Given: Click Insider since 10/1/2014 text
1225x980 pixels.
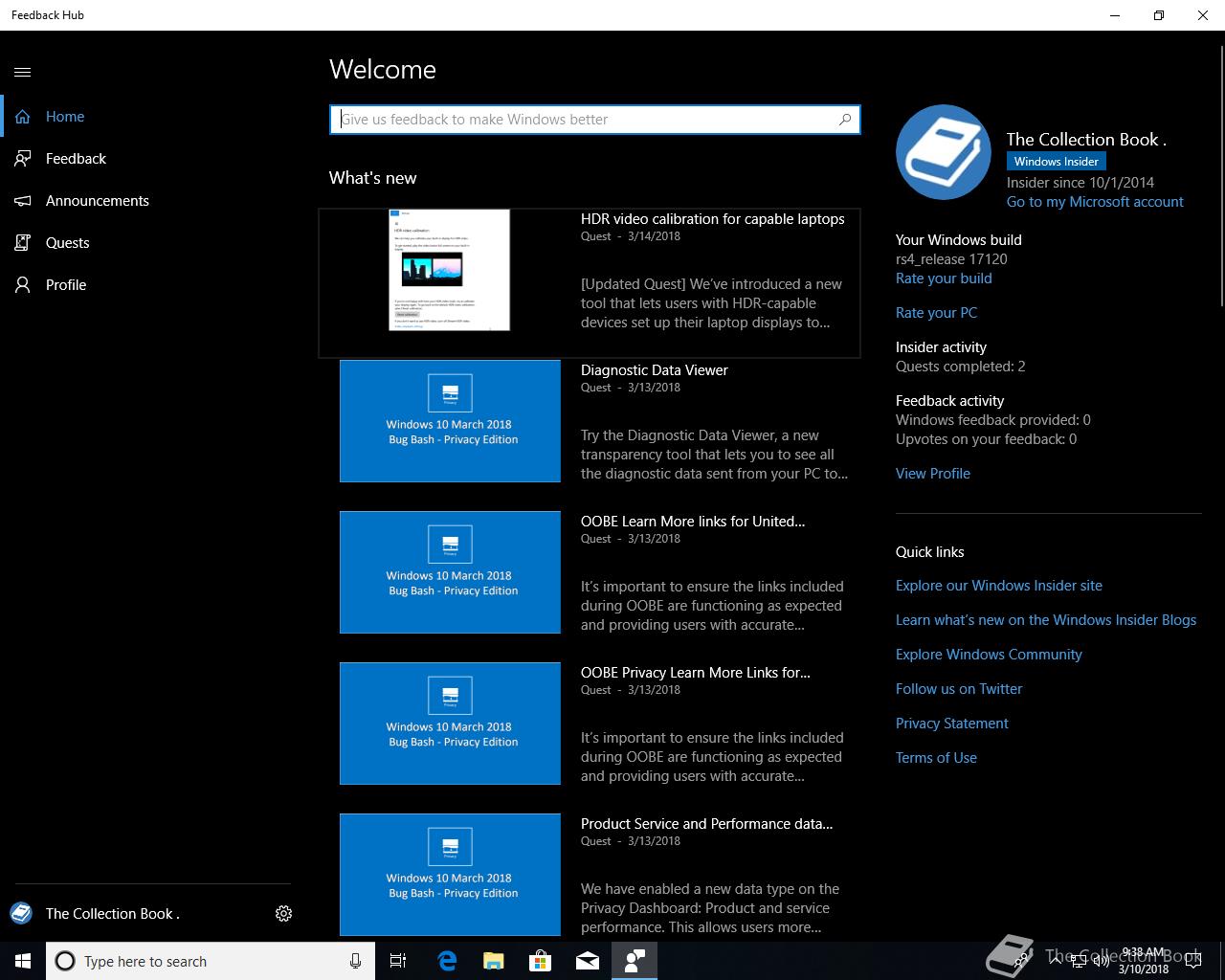Looking at the screenshot, I should click(x=1080, y=183).
